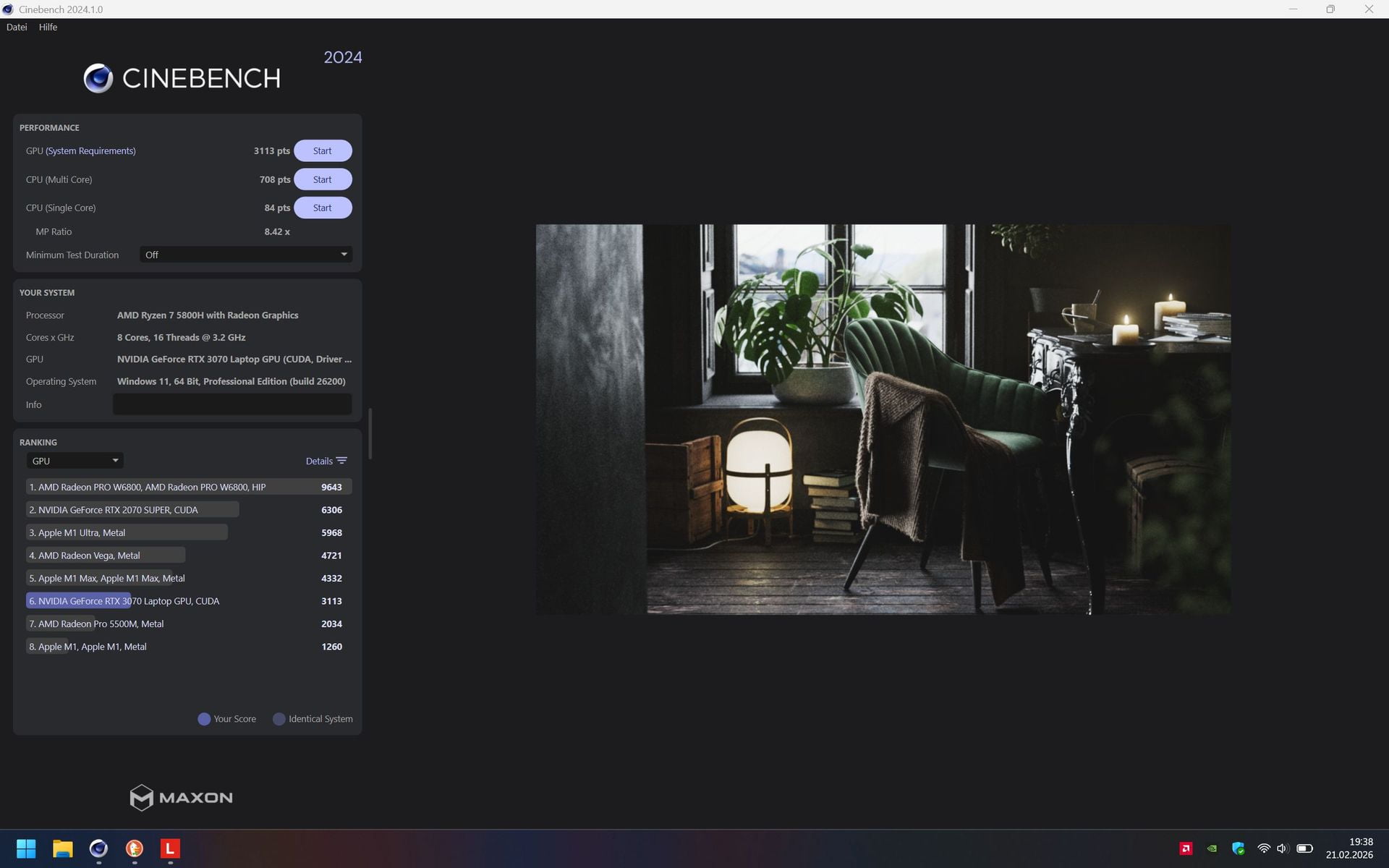Open File Explorer from the taskbar
The height and width of the screenshot is (868, 1389).
63,848
